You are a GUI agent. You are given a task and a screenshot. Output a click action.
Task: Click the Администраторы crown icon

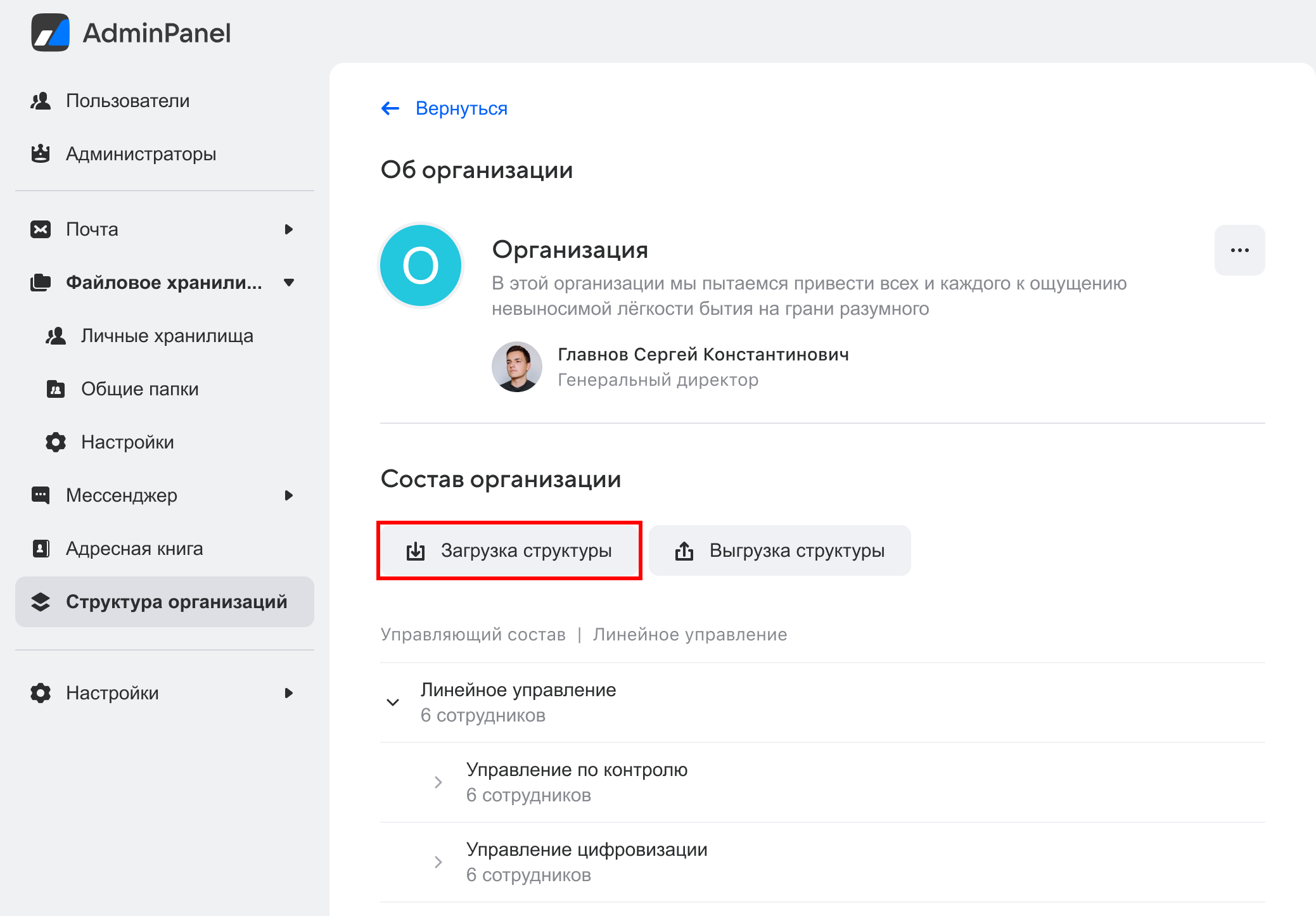click(41, 154)
